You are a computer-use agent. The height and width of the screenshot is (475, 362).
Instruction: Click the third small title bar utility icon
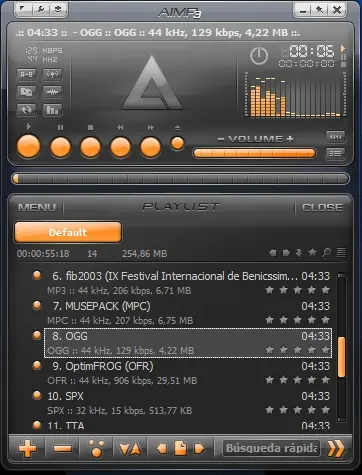[x=58, y=9]
